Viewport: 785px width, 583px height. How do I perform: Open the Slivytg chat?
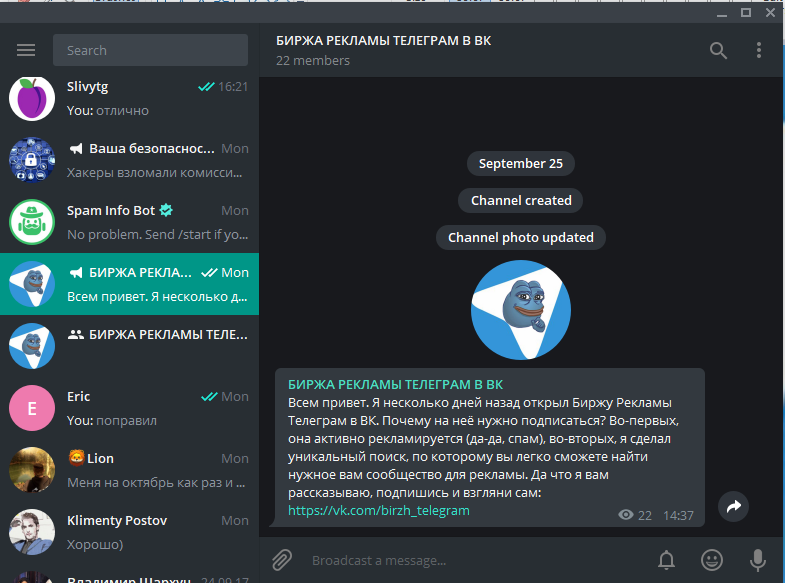click(129, 99)
